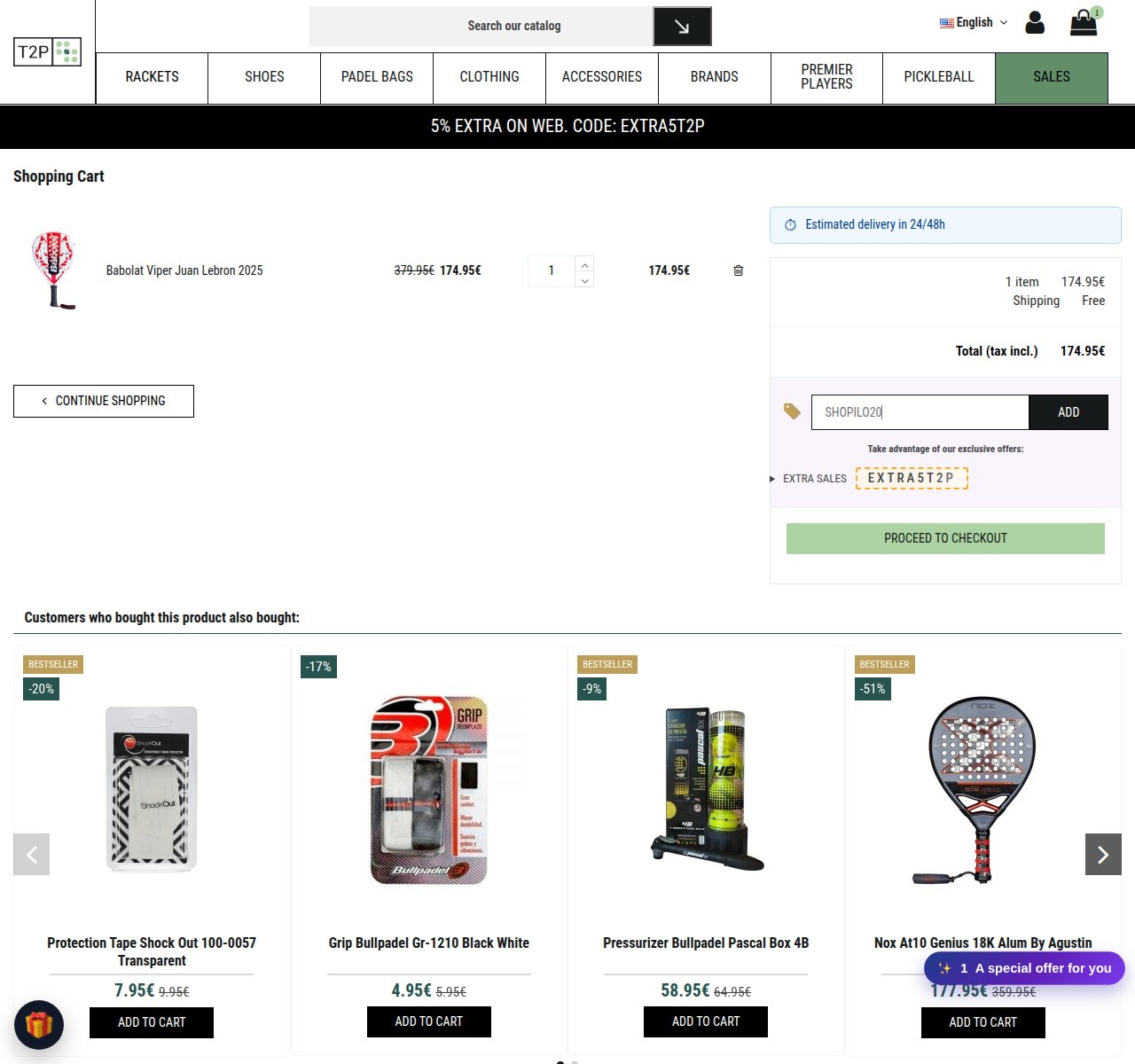
Task: Click the 5% EXTRA ON WEB banner
Action: (x=567, y=127)
